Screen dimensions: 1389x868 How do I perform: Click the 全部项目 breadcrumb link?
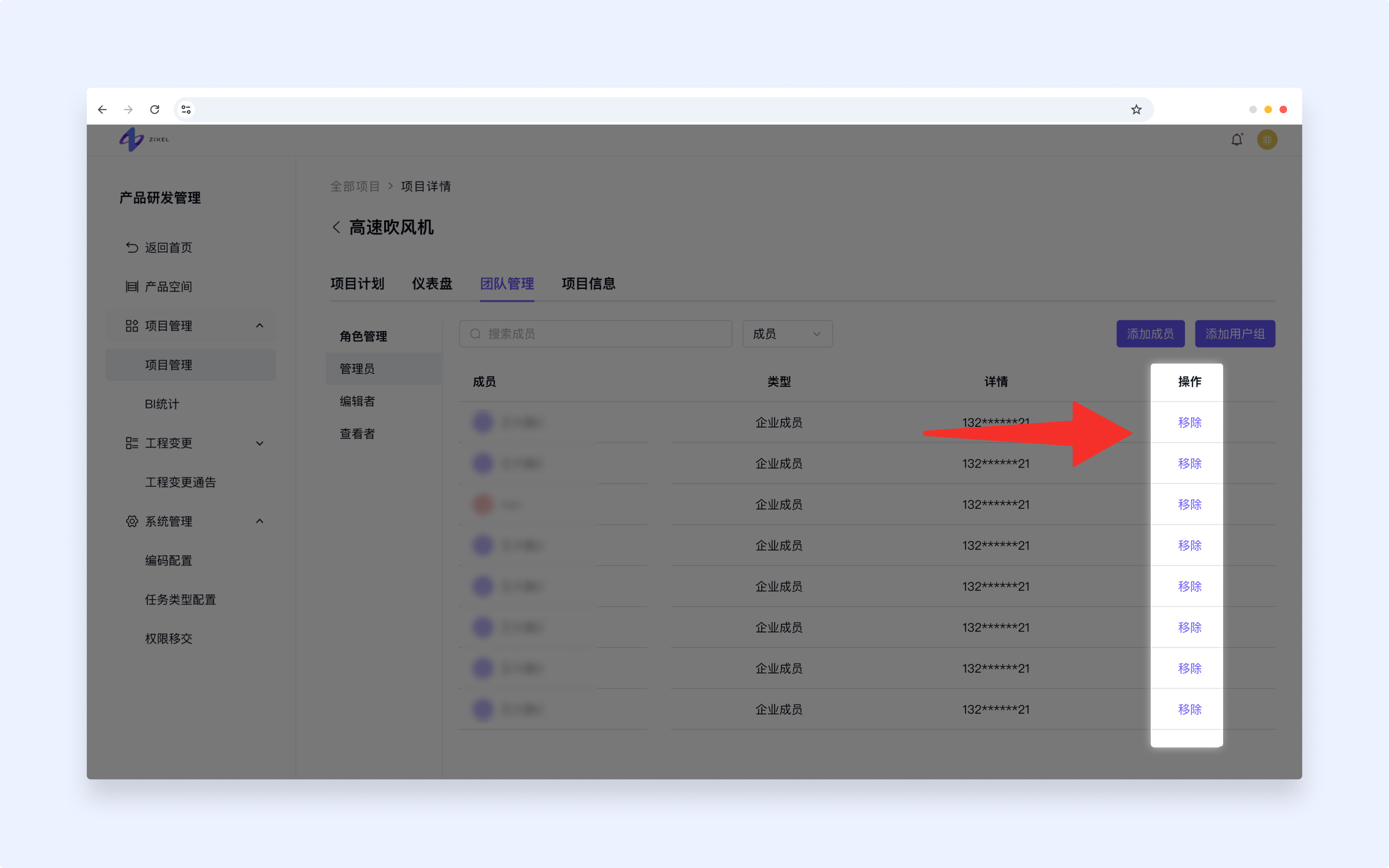click(x=355, y=186)
